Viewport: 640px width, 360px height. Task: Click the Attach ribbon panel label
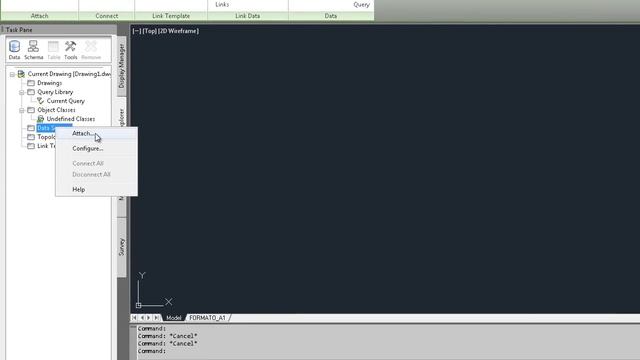(x=40, y=16)
